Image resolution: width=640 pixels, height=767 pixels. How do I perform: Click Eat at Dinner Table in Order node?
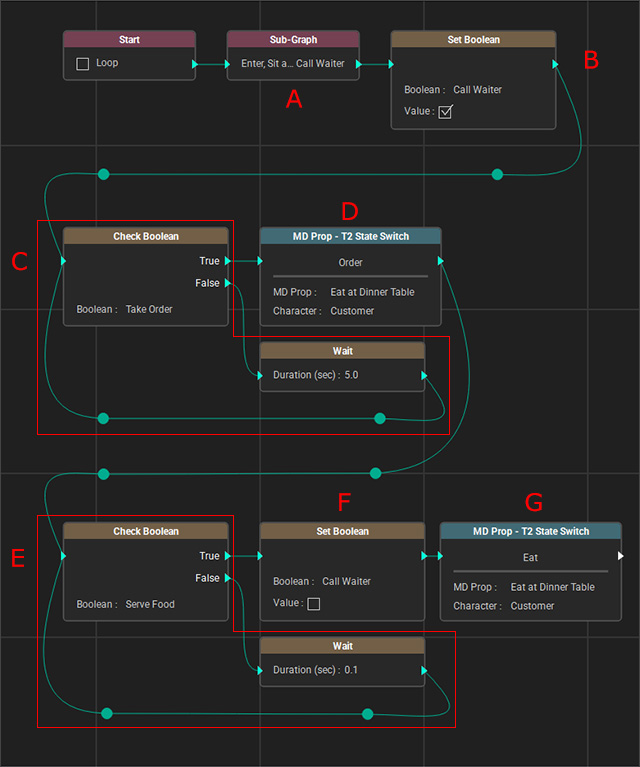(x=372, y=293)
